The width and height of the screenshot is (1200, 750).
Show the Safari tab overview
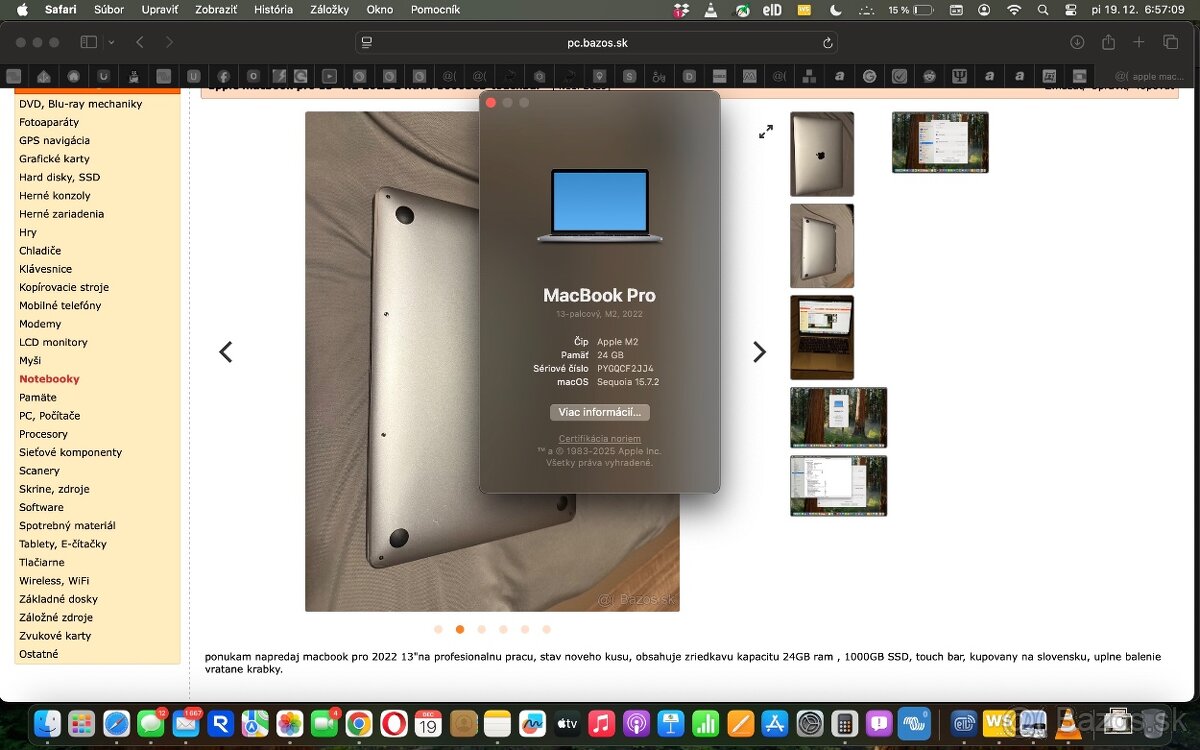pos(1170,42)
